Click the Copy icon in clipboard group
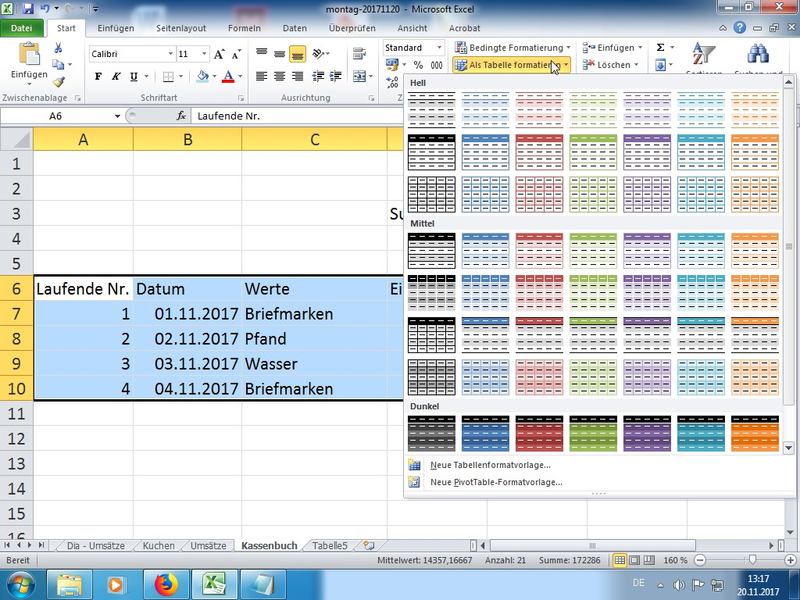 click(x=58, y=64)
